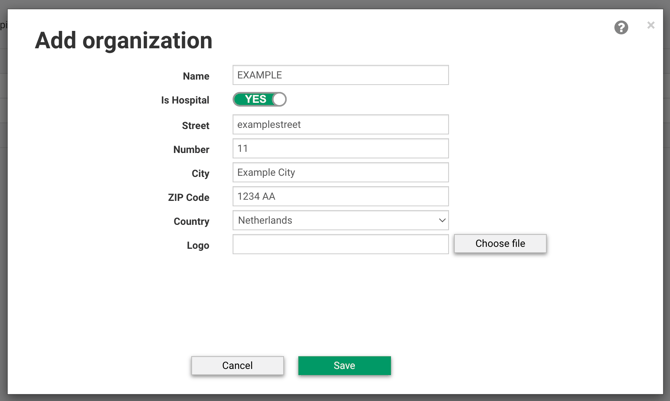Click the Is Hospital label
670x401 pixels.
pos(185,101)
